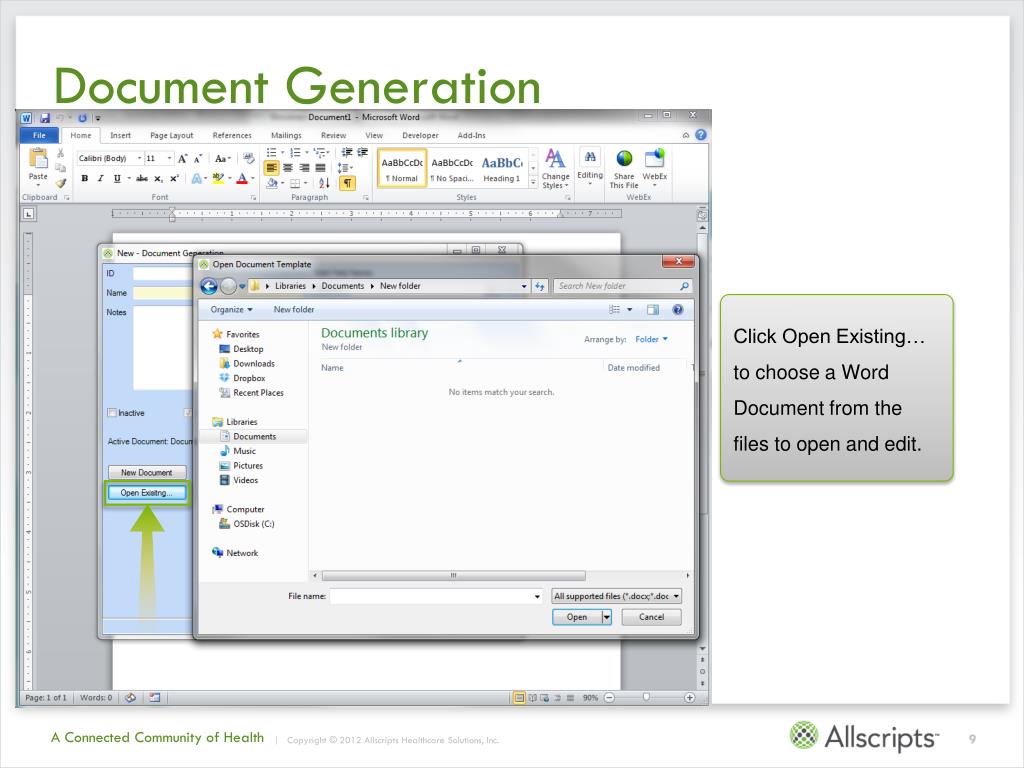
Task: Open the File name history dropdown arrow
Action: 537,596
